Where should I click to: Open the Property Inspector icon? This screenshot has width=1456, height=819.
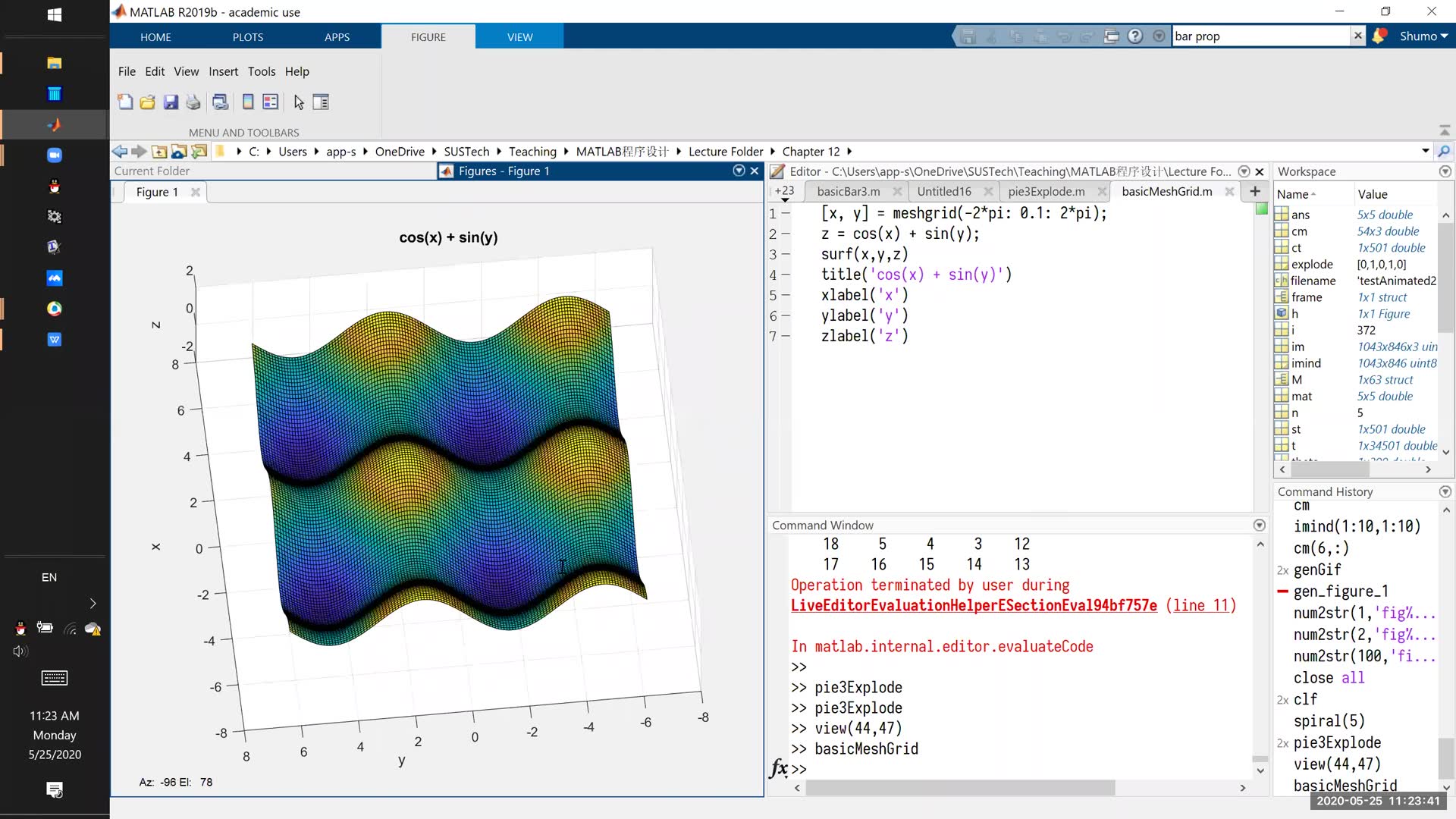coord(321,102)
